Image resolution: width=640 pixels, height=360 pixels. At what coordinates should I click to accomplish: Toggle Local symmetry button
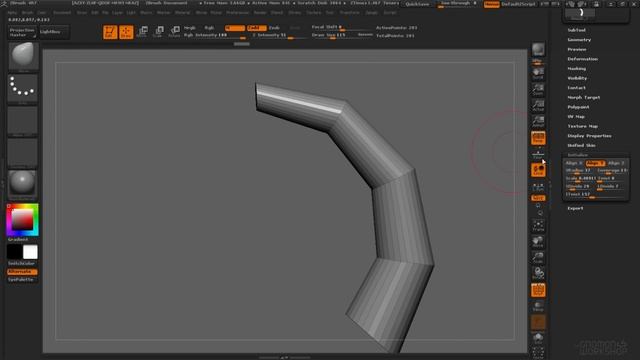(538, 170)
